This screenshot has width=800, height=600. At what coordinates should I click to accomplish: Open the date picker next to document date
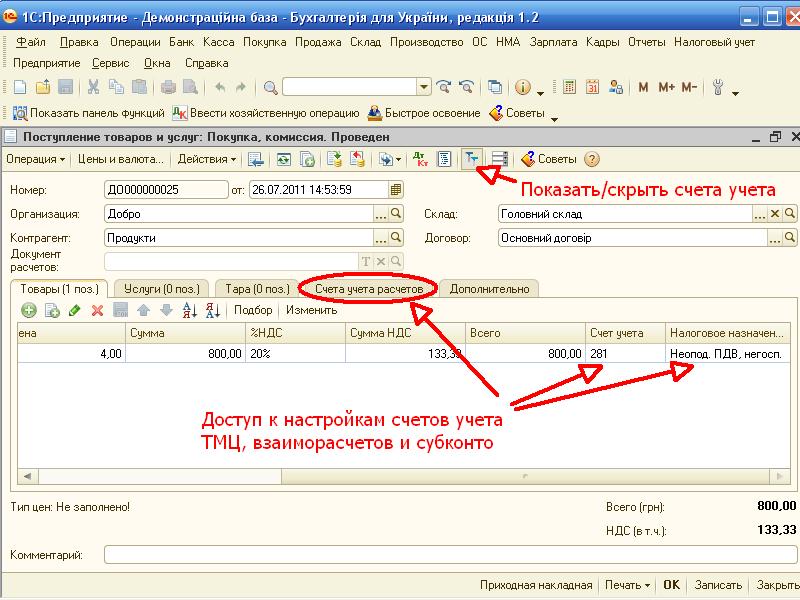[395, 190]
